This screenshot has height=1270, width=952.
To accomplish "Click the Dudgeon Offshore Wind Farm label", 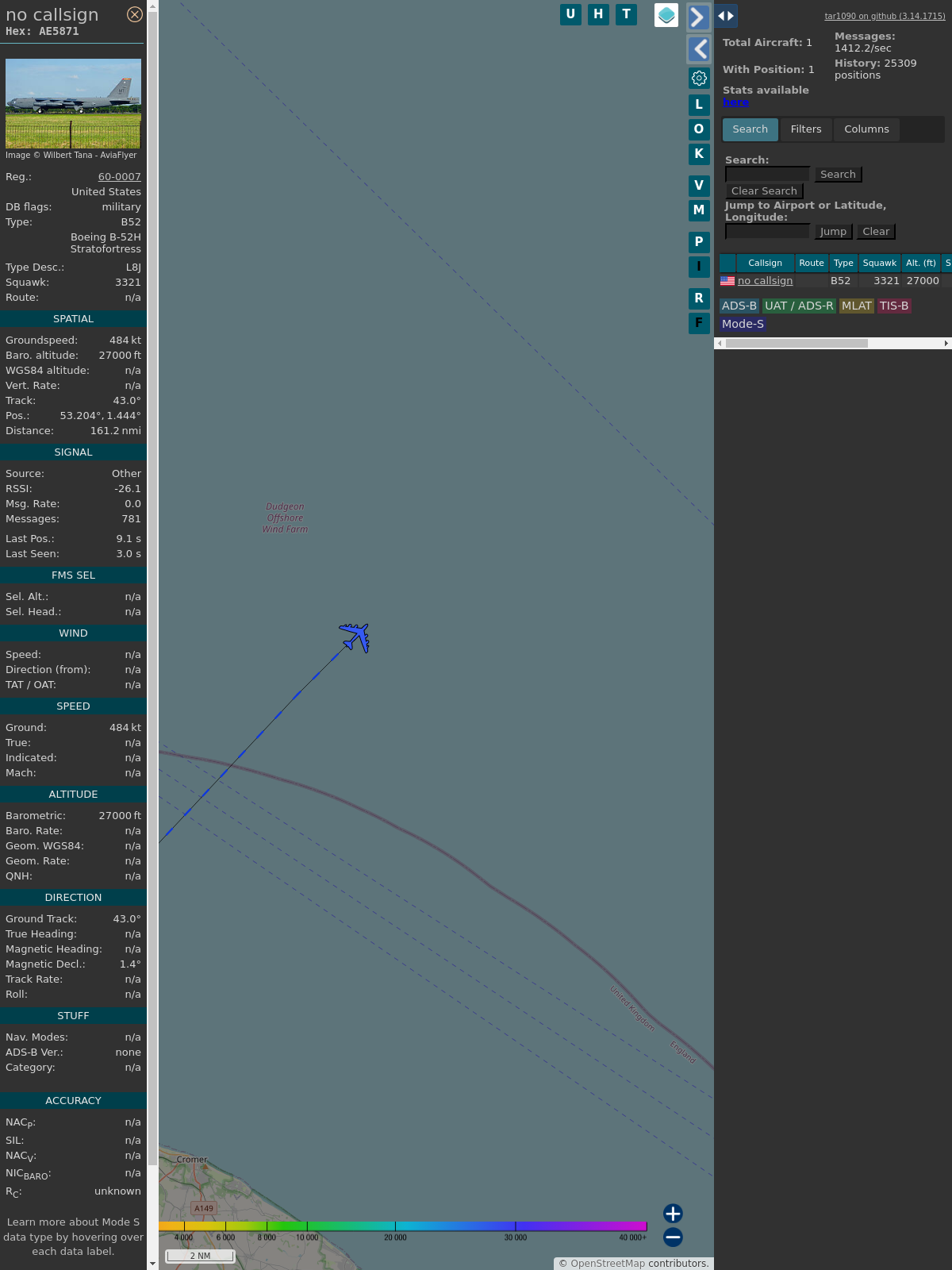I will pyautogui.click(x=285, y=518).
